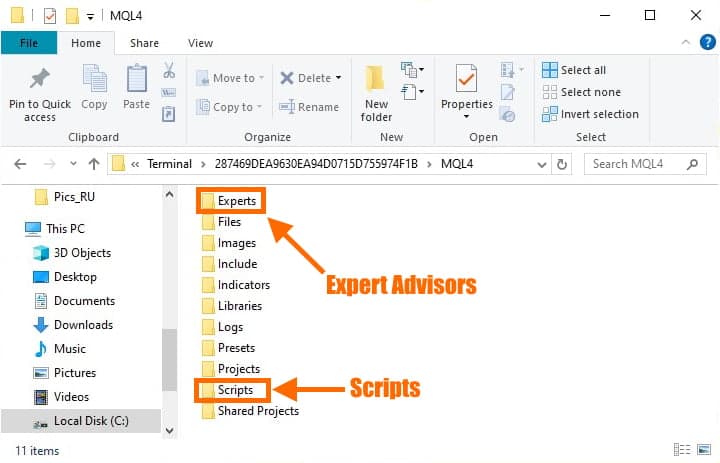
Task: Switch to details view icon
Action: (682, 449)
